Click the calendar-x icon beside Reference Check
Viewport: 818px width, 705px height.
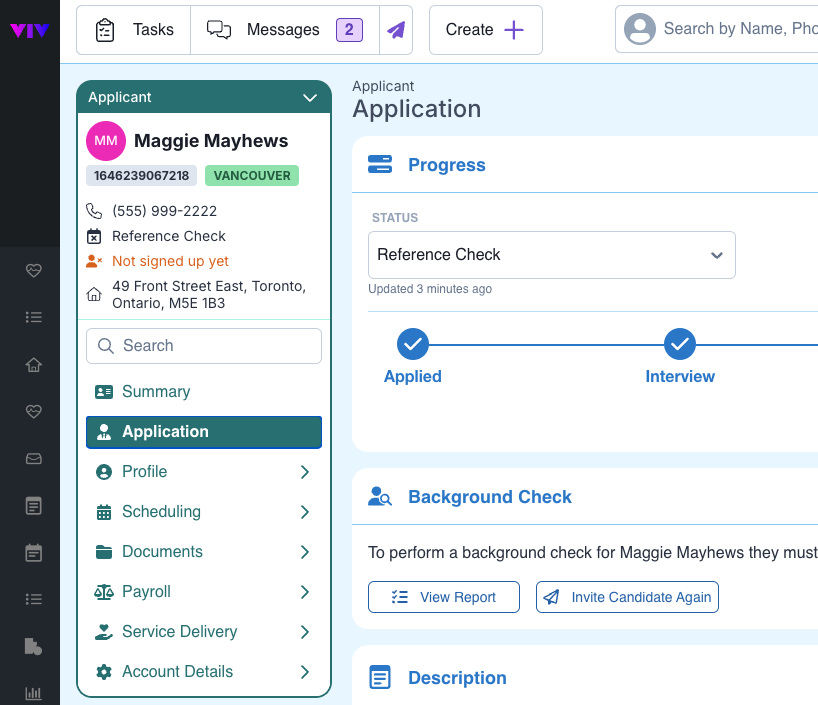pyautogui.click(x=94, y=236)
